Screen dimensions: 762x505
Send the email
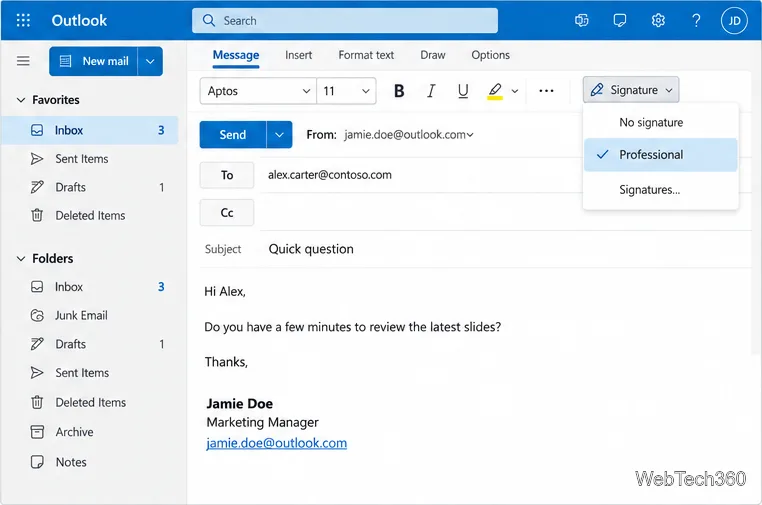233,135
